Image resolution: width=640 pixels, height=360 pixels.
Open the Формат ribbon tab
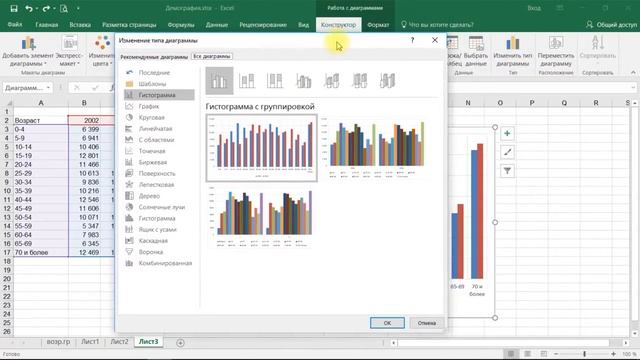tap(378, 24)
